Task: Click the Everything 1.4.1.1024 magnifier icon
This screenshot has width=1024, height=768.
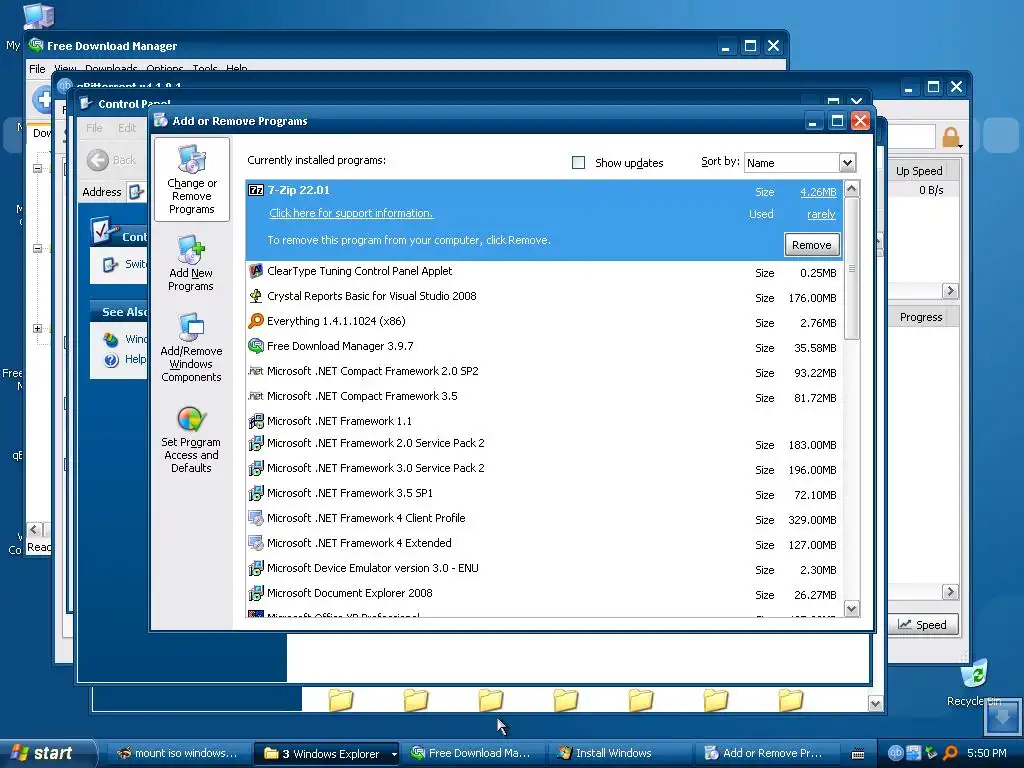Action: [x=256, y=321]
